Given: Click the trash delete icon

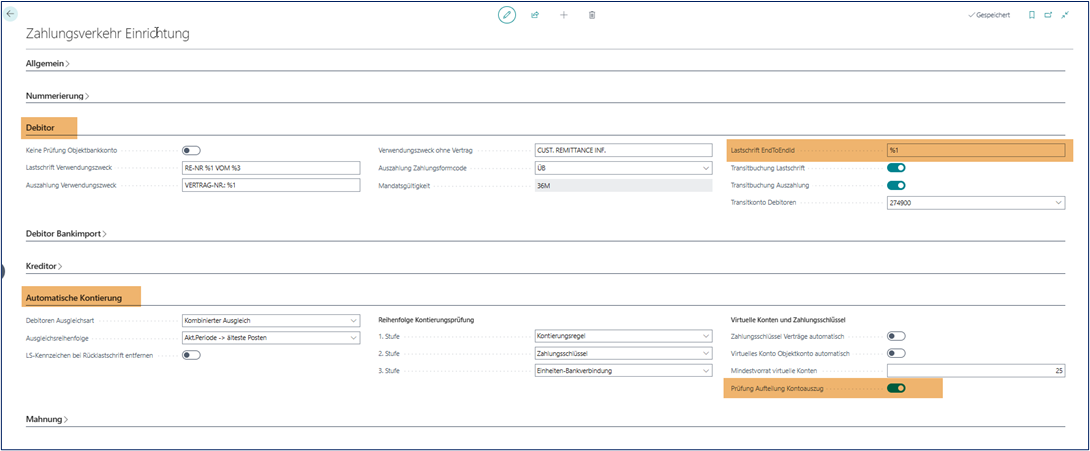Looking at the screenshot, I should [592, 15].
